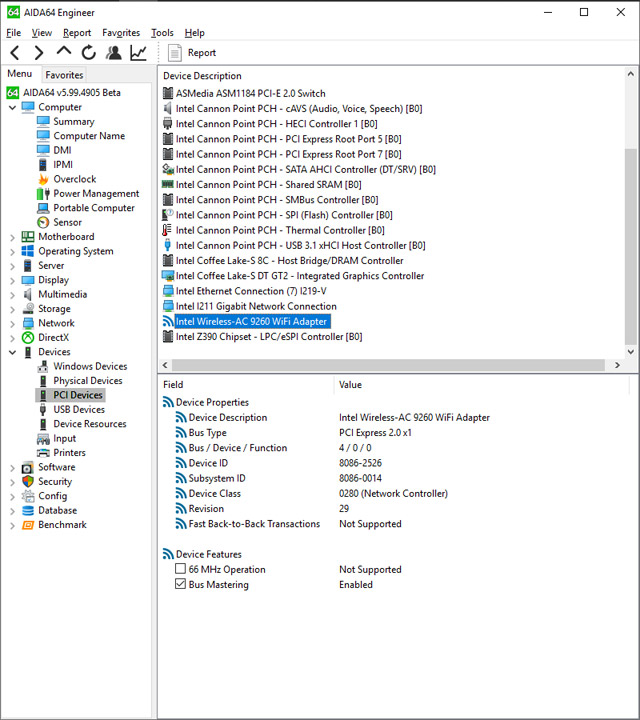The height and width of the screenshot is (720, 640).
Task: Toggle the 66 MHz Operation checkbox
Action: 180,569
